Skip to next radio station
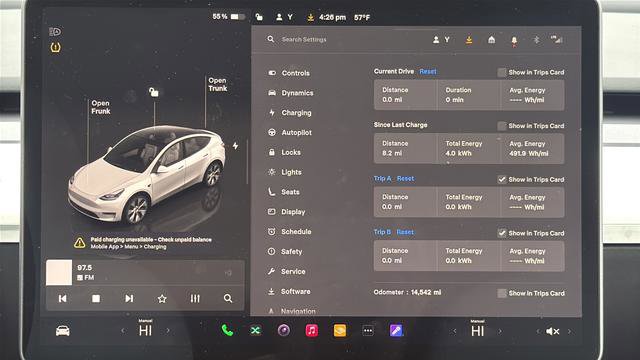Image resolution: width=640 pixels, height=360 pixels. (129, 299)
